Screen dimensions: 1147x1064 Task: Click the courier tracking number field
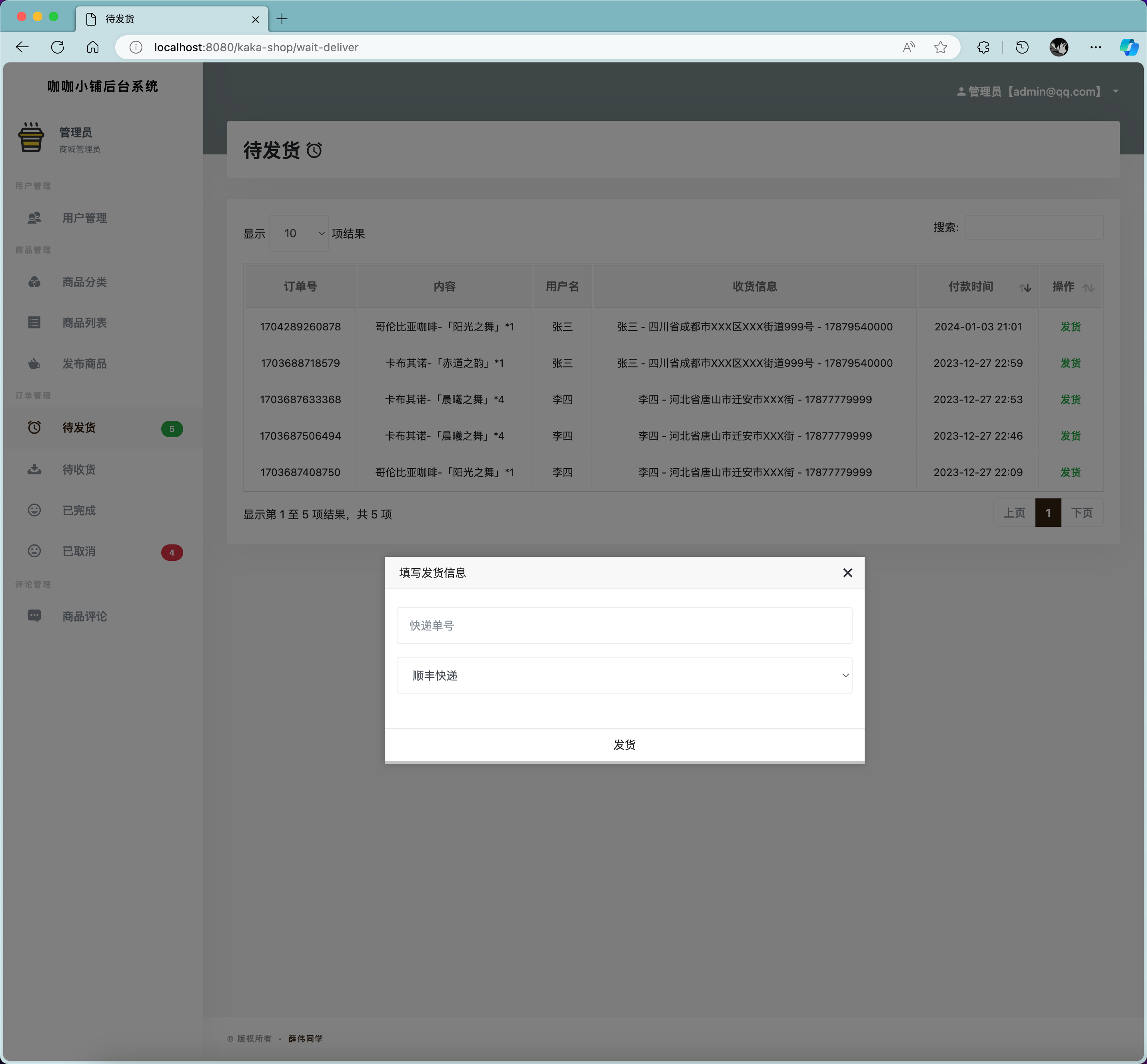click(624, 625)
